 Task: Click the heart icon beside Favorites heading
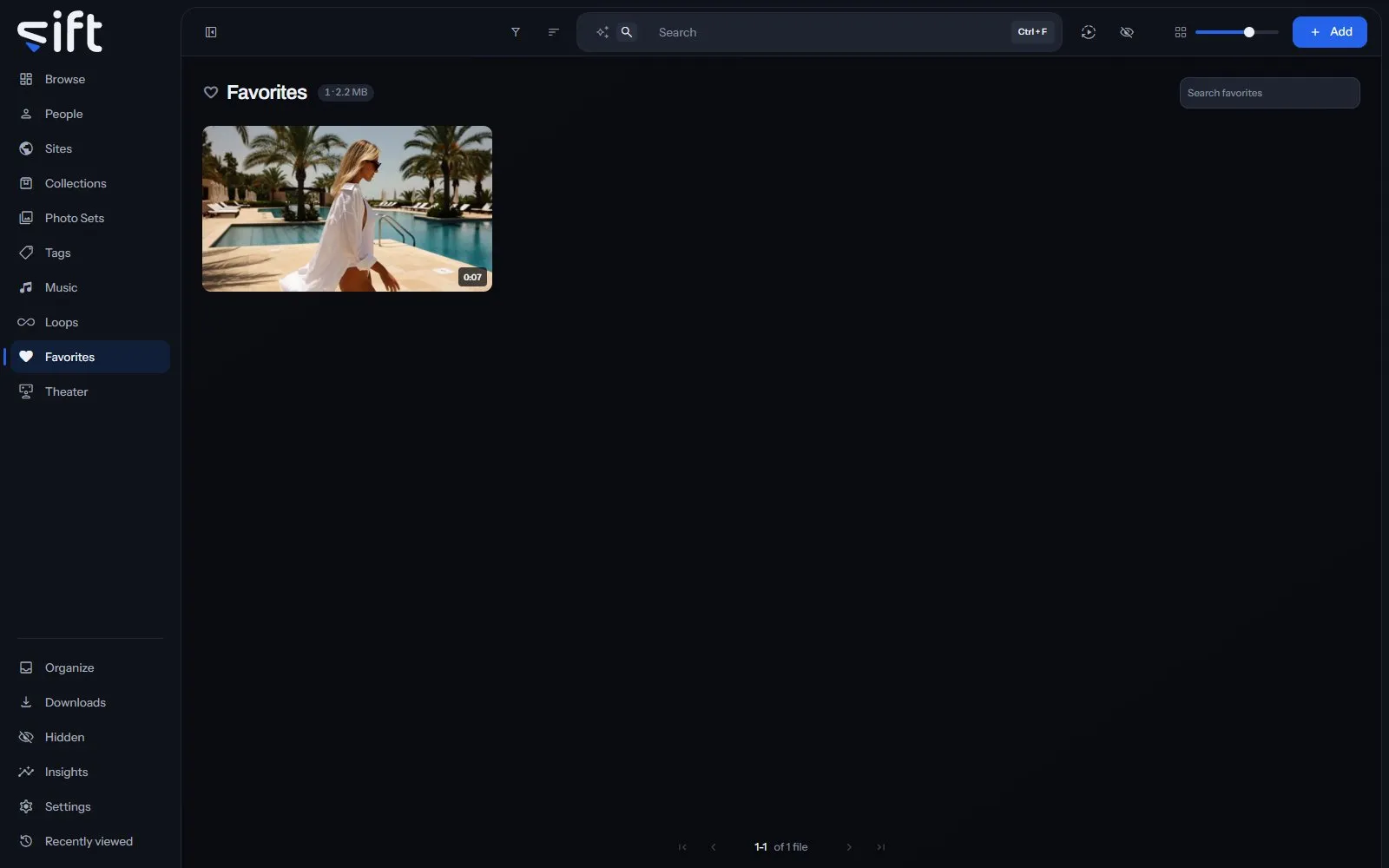pos(211,92)
